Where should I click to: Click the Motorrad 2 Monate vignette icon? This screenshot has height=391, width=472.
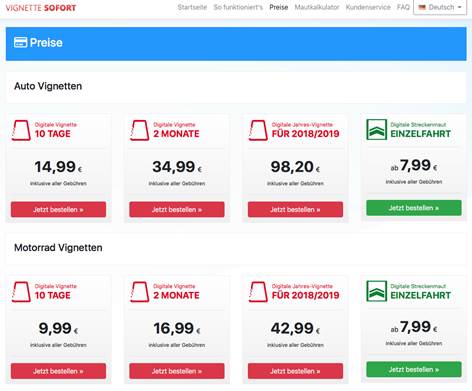(x=140, y=292)
